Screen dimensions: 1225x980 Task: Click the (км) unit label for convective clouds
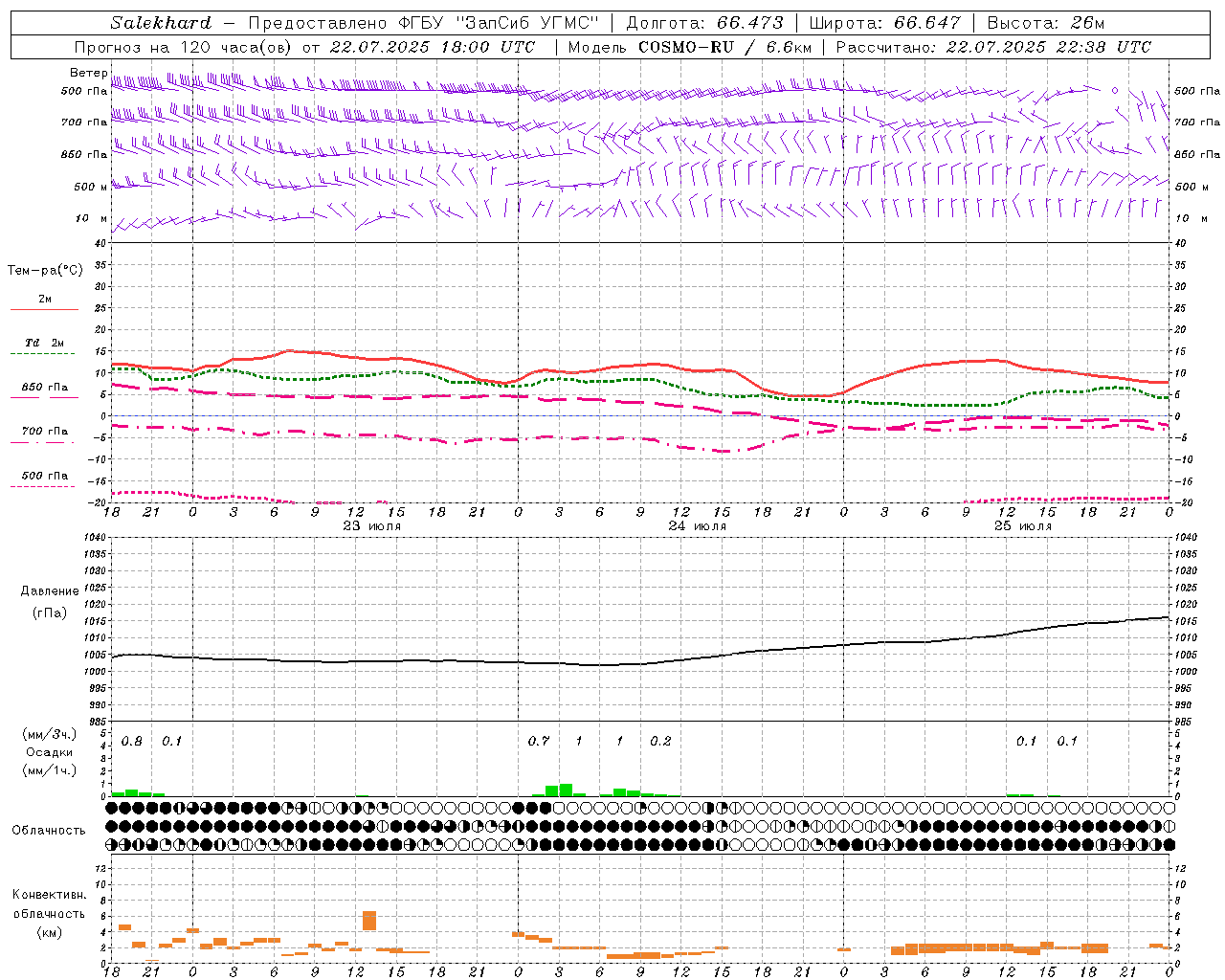click(x=50, y=931)
